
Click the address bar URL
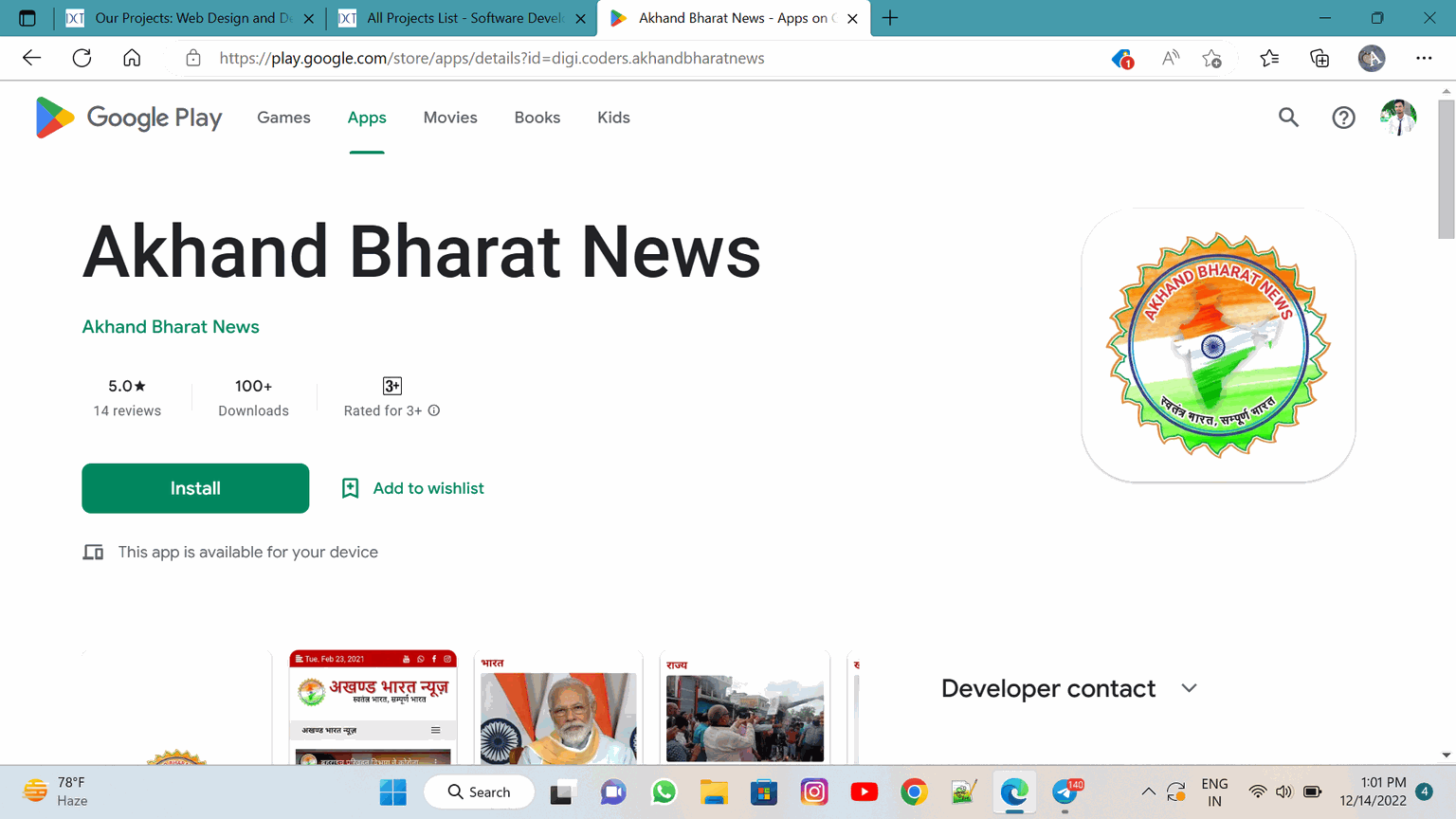(492, 58)
